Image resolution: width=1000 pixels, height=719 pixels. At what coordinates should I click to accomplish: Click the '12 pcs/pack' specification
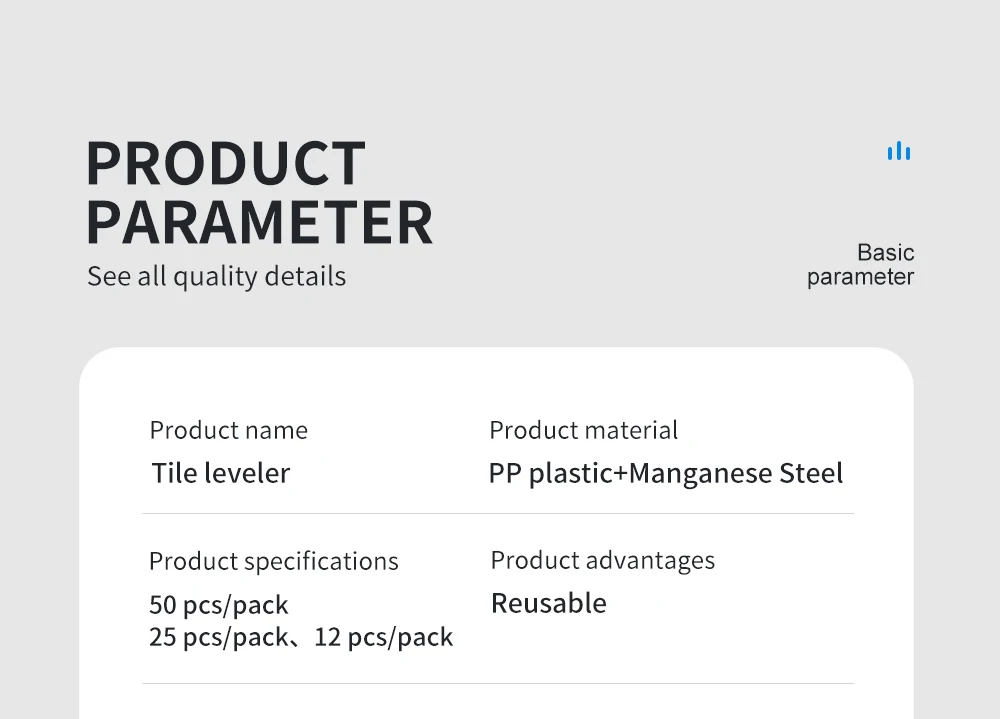click(383, 637)
